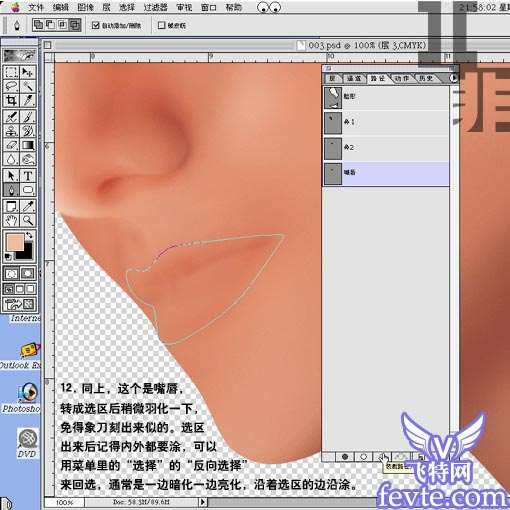The height and width of the screenshot is (510, 510).
Task: Select the 脸型 path entry
Action: 386,98
